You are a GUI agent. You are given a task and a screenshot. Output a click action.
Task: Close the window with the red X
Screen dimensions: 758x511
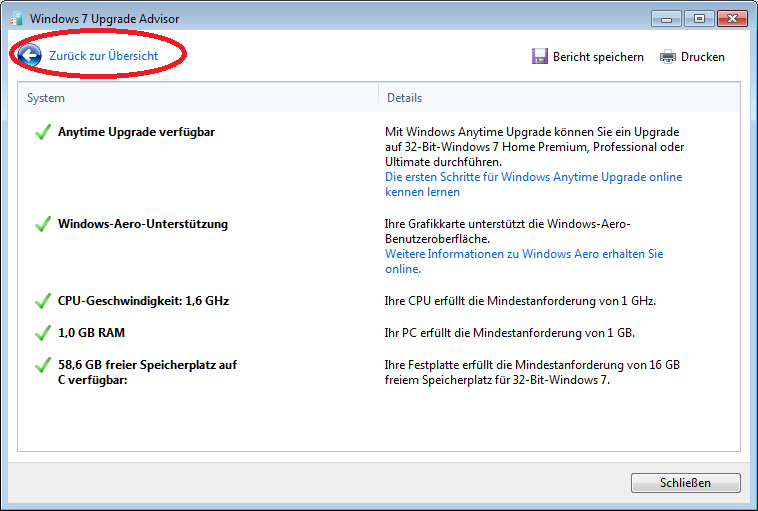732,19
